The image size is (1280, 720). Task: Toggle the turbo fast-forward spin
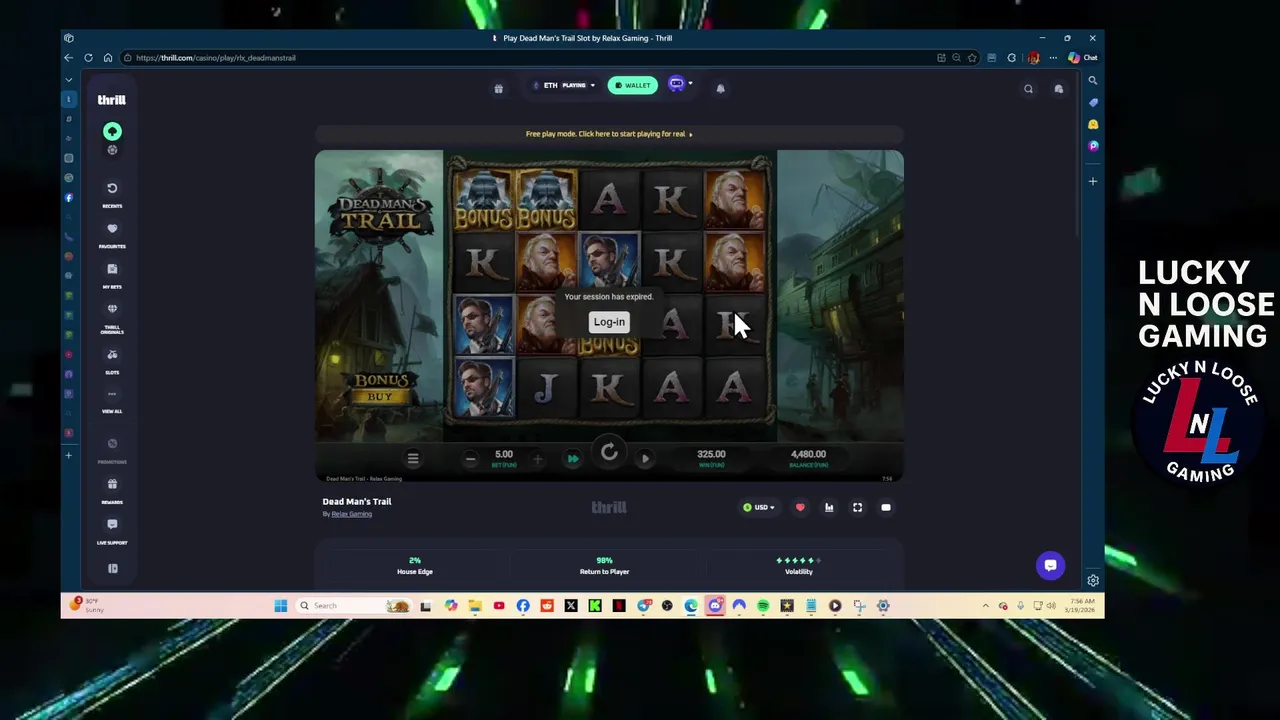click(x=573, y=459)
